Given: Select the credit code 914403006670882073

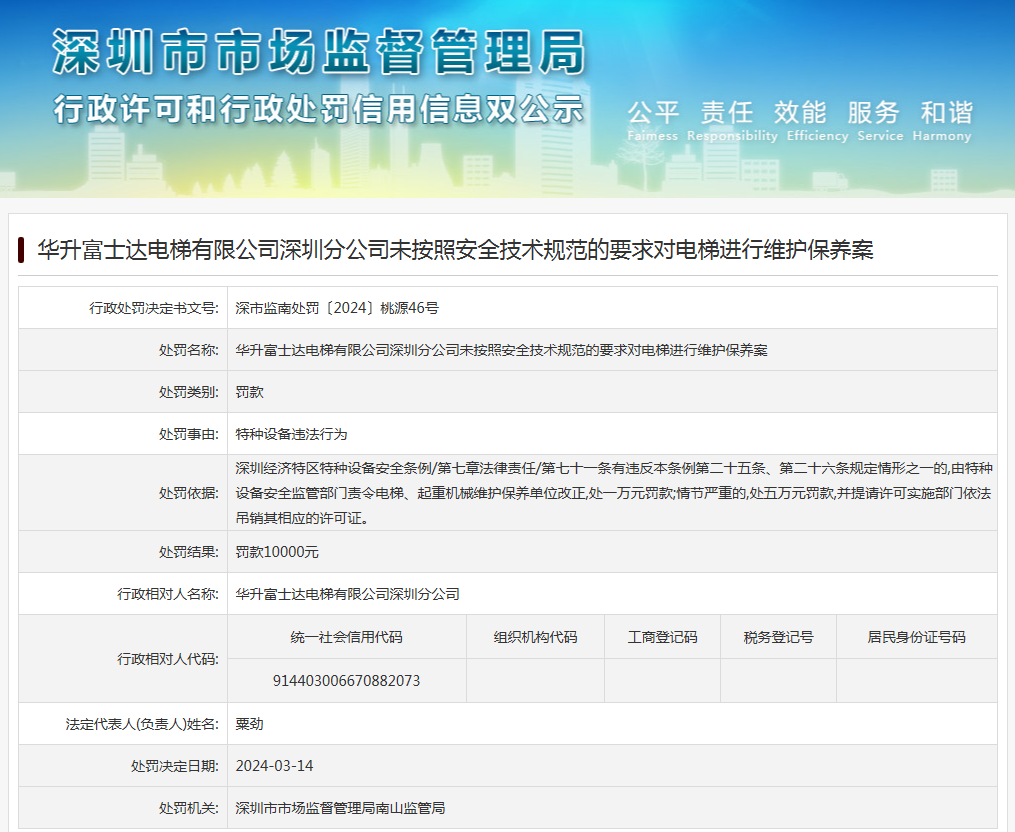Looking at the screenshot, I should pyautogui.click(x=346, y=680).
